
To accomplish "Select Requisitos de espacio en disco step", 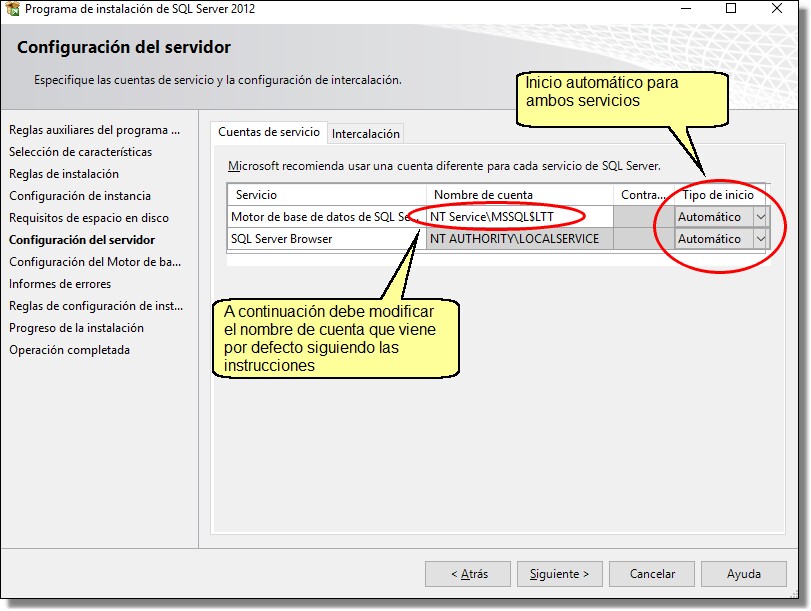I will tap(89, 218).
